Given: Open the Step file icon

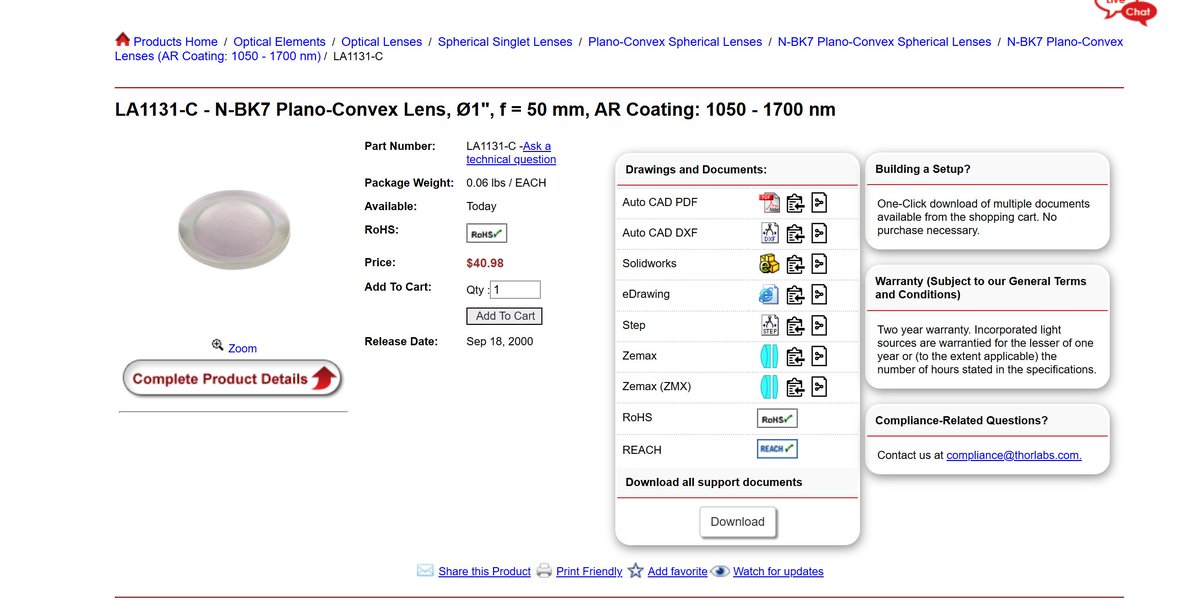Looking at the screenshot, I should point(770,325).
